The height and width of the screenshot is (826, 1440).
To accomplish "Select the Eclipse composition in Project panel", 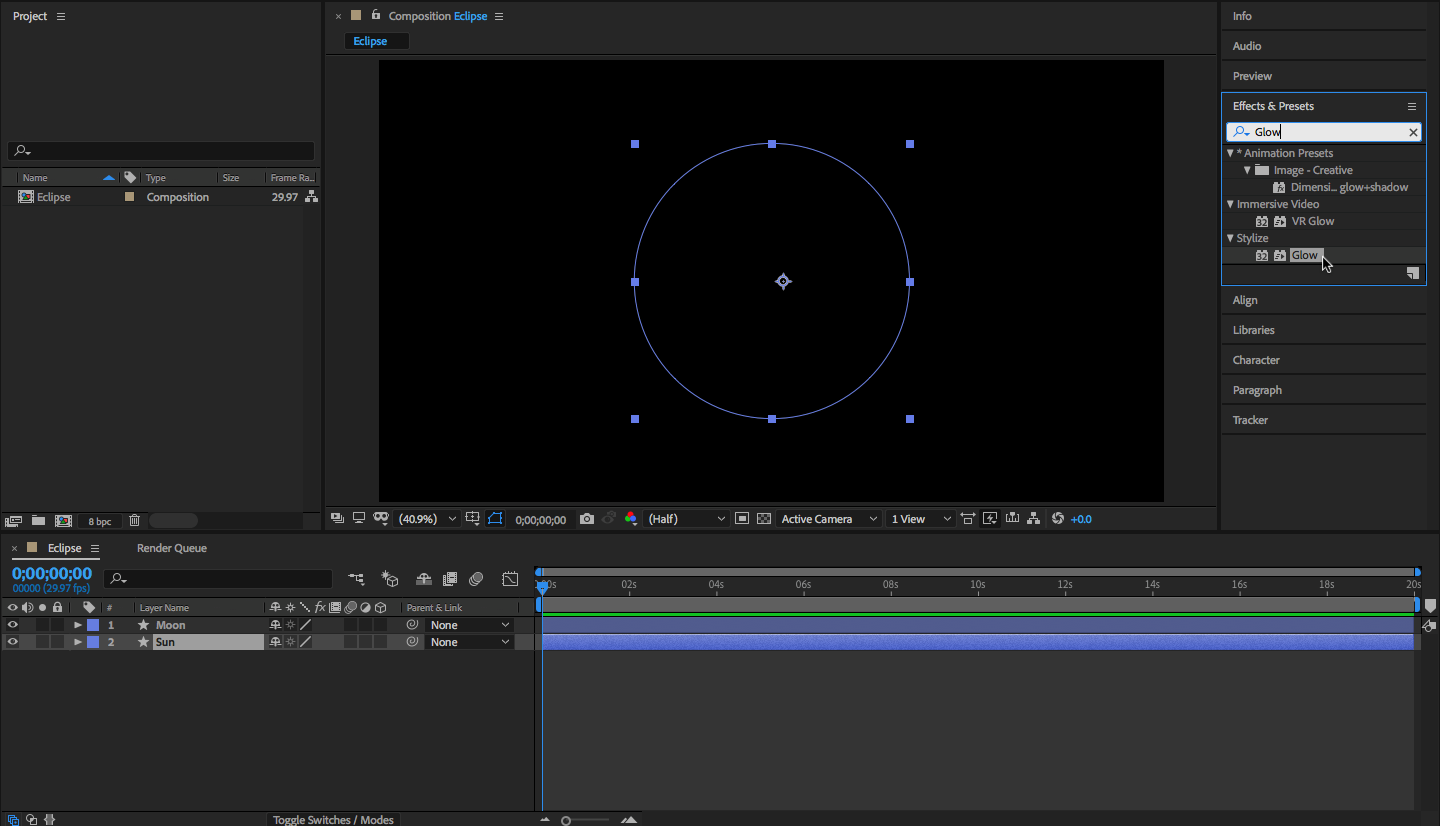I will click(x=54, y=197).
